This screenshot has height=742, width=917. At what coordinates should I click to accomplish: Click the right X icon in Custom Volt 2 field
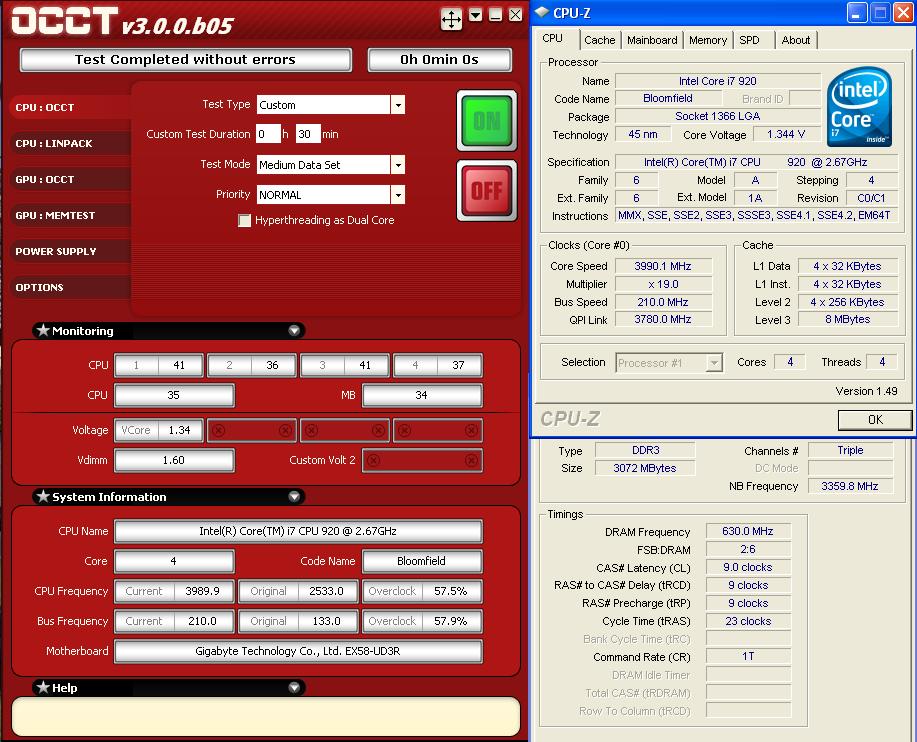click(471, 461)
